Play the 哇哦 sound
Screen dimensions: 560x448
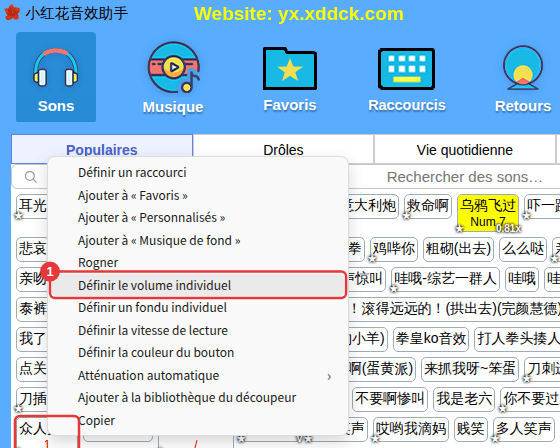(522, 279)
